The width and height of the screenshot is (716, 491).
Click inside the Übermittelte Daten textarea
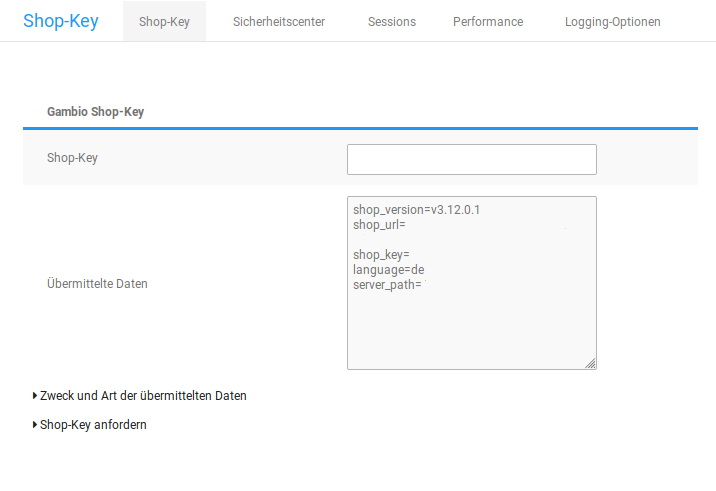click(472, 283)
